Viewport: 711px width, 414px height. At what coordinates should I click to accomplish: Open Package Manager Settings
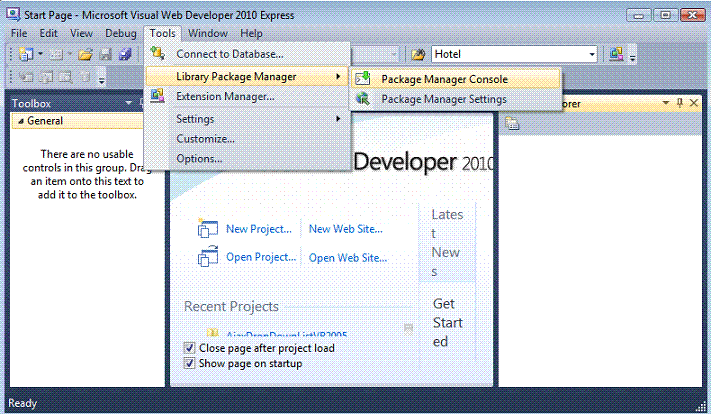point(456,99)
